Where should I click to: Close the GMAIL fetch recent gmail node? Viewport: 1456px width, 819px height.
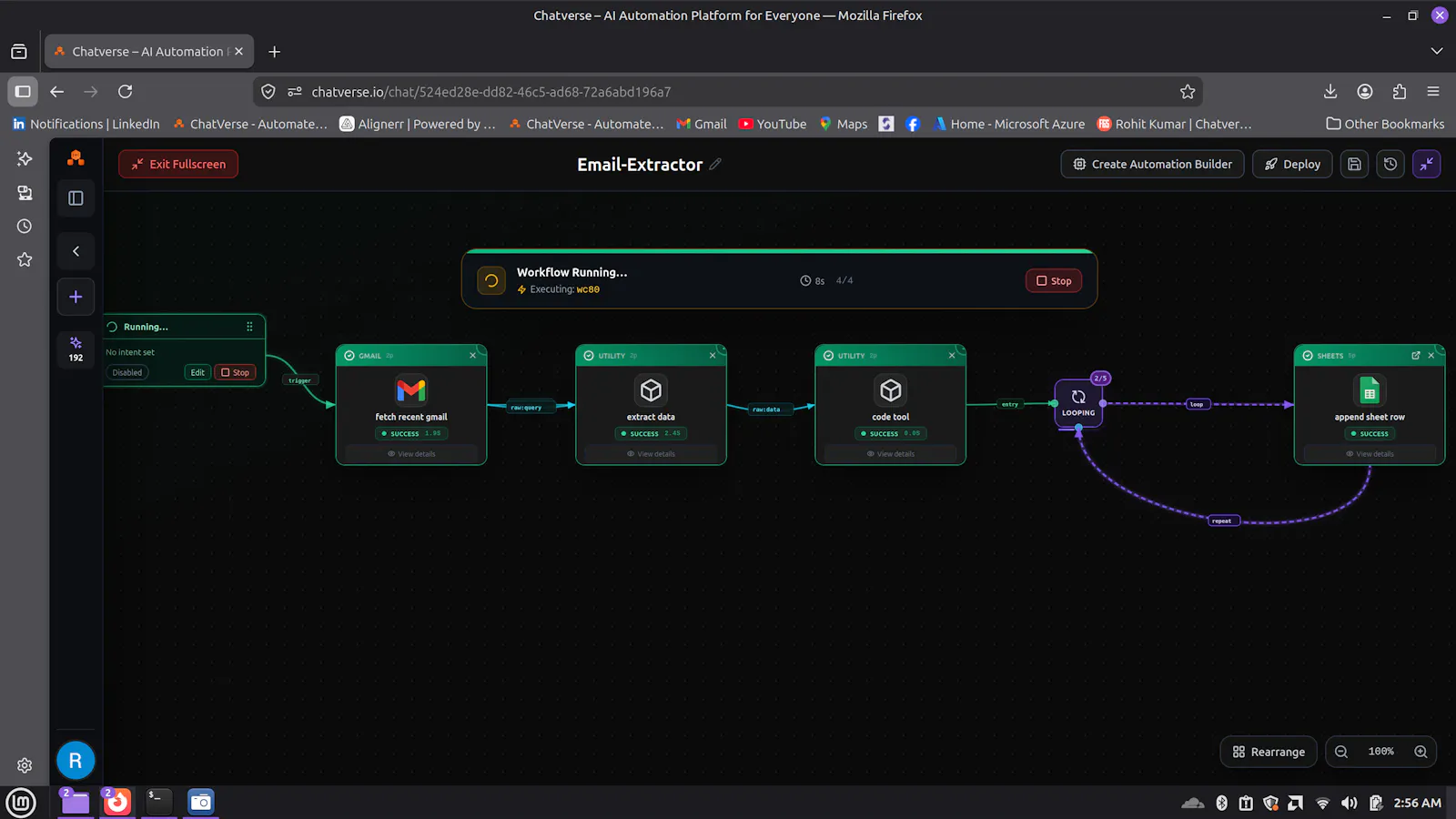coord(473,356)
